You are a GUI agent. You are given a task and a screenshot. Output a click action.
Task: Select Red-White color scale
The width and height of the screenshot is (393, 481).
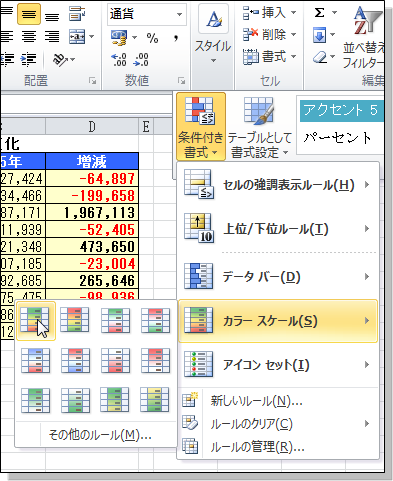155,360
